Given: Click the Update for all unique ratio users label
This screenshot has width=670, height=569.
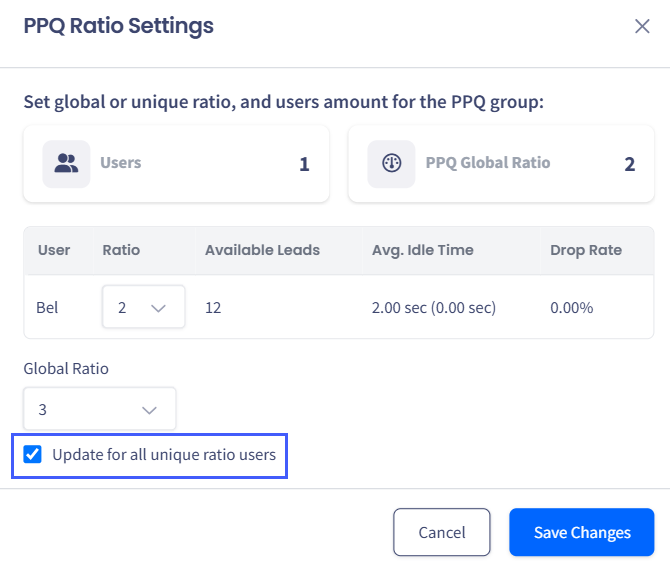Looking at the screenshot, I should coord(164,455).
